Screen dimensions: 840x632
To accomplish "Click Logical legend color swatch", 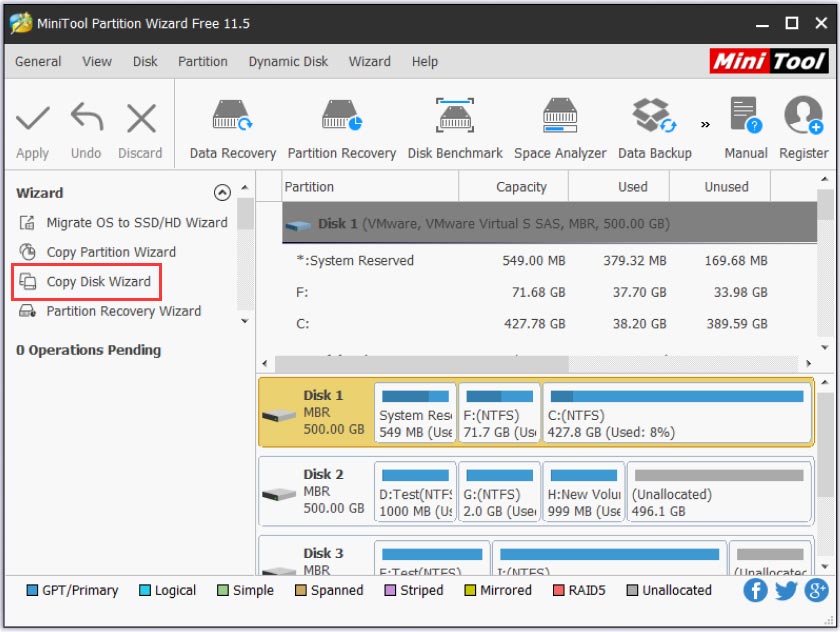I will pyautogui.click(x=145, y=590).
